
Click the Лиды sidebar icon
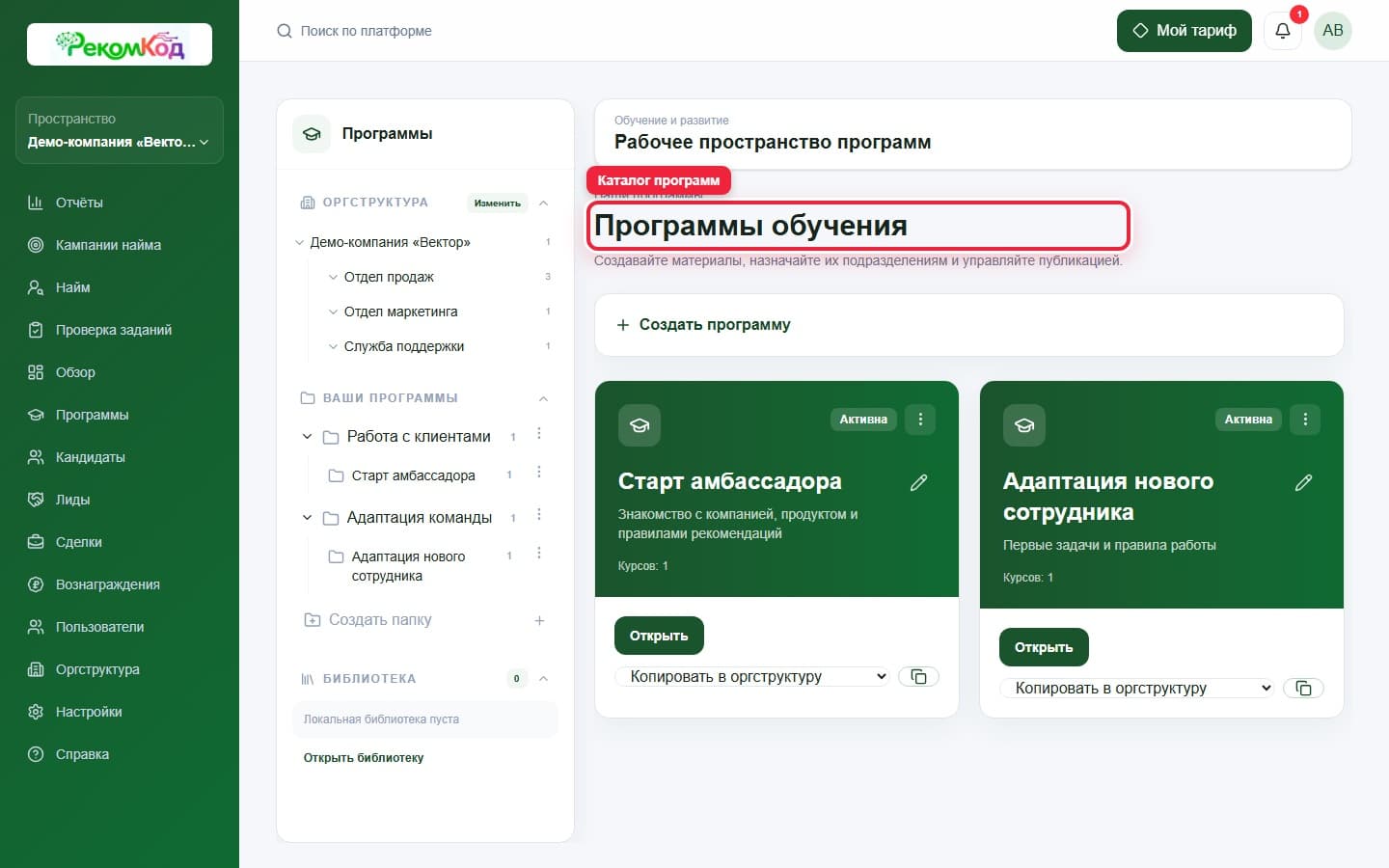coord(36,500)
